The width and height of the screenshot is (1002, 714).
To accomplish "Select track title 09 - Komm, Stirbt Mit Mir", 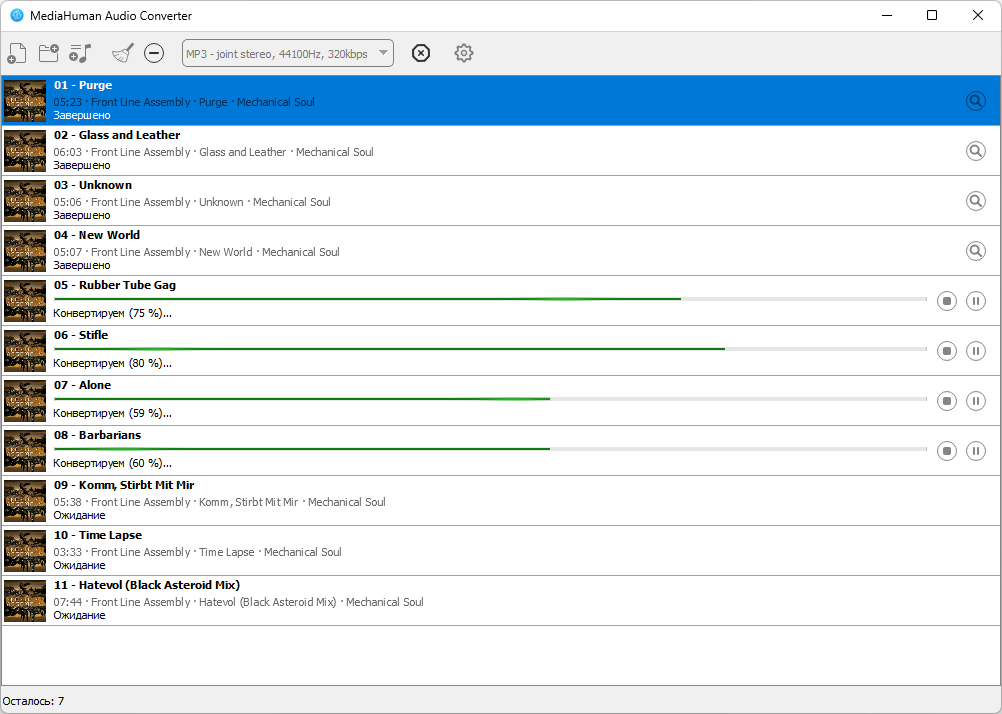I will click(124, 485).
